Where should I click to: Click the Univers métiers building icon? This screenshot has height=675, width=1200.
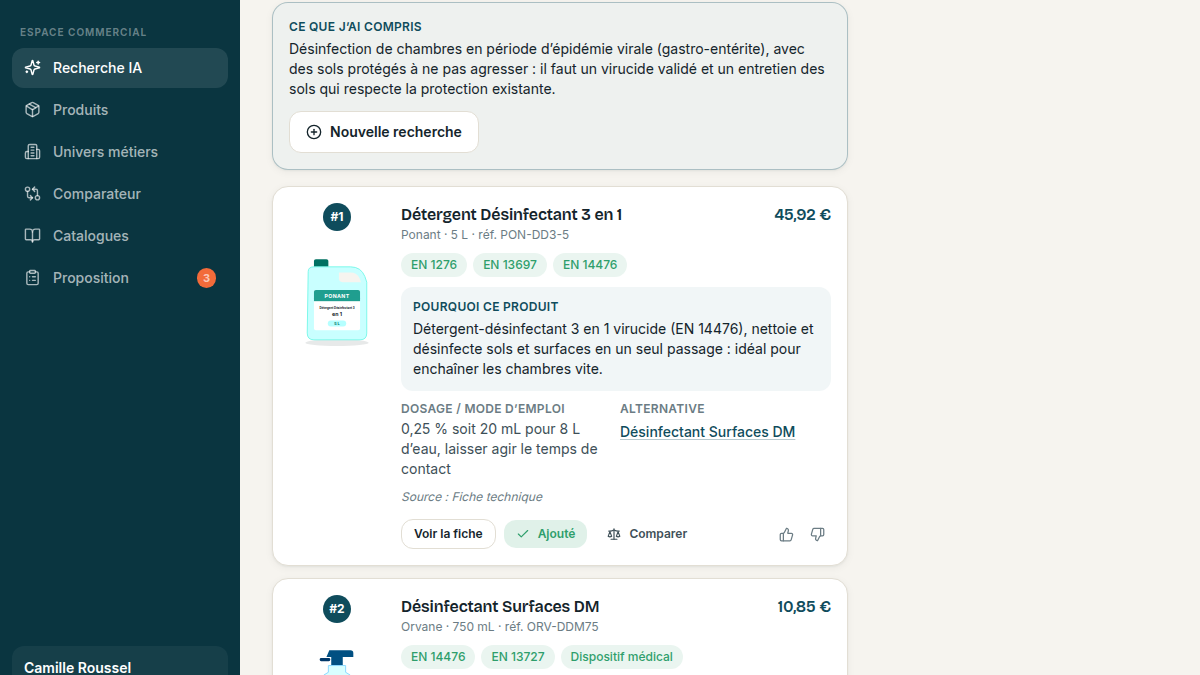(33, 152)
